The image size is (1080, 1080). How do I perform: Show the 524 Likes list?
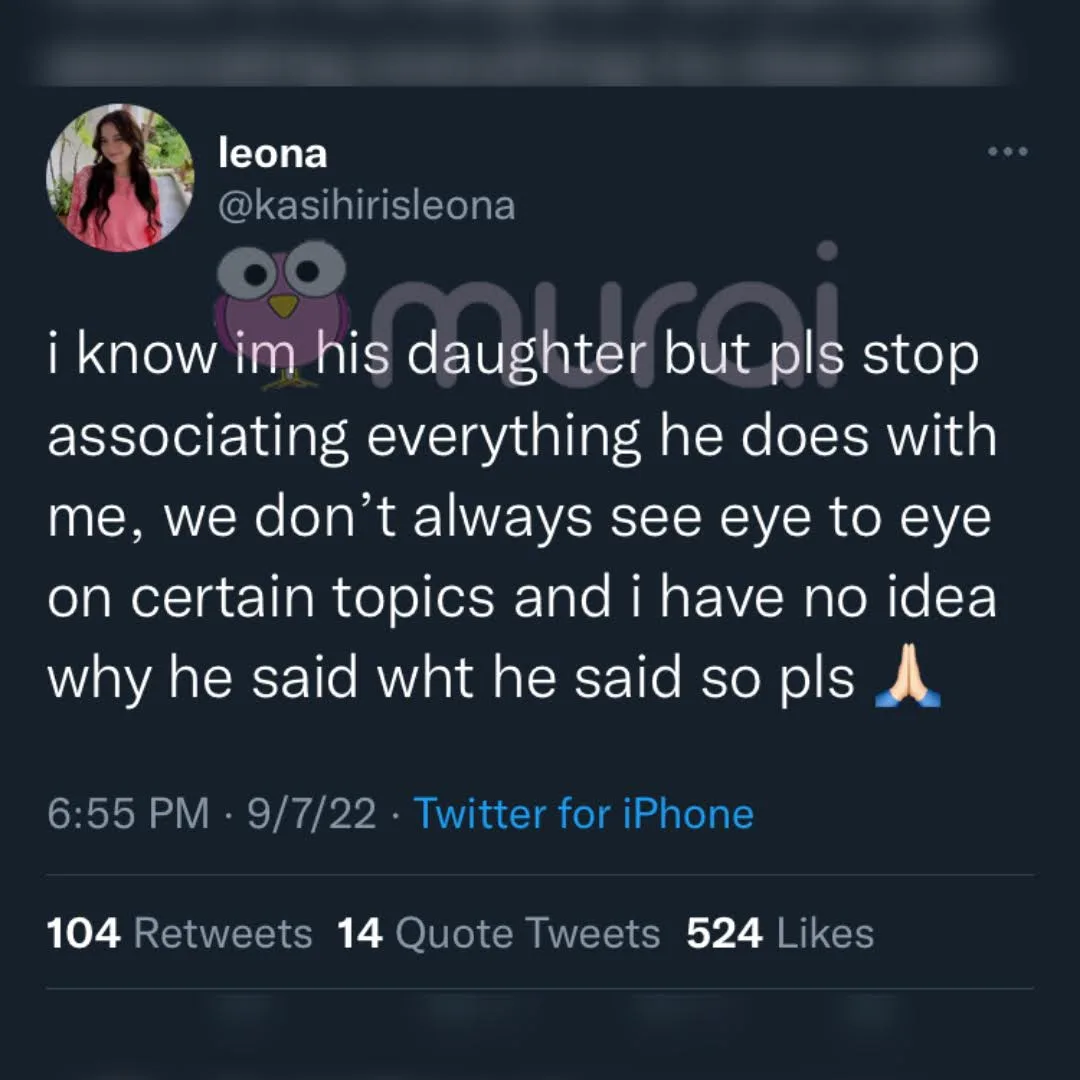point(780,933)
